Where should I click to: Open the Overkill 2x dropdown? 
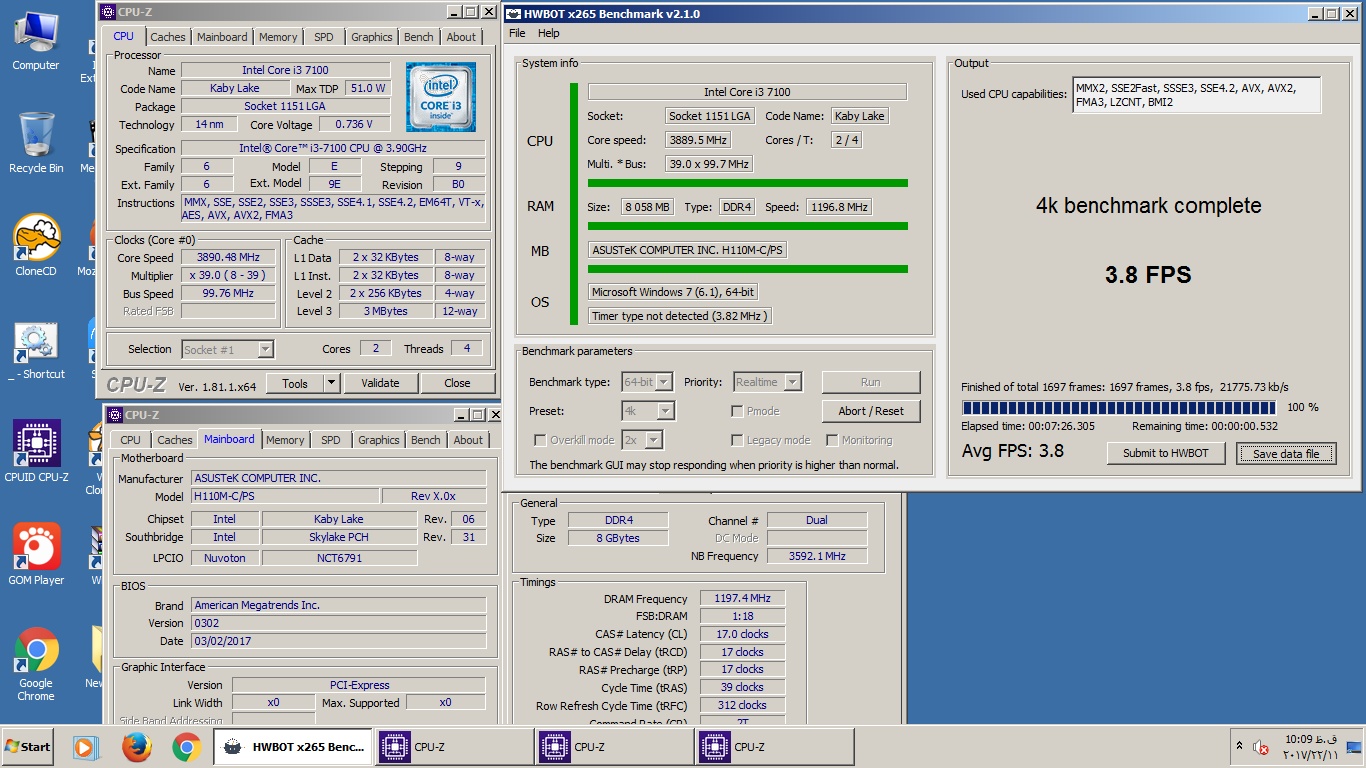tap(642, 440)
